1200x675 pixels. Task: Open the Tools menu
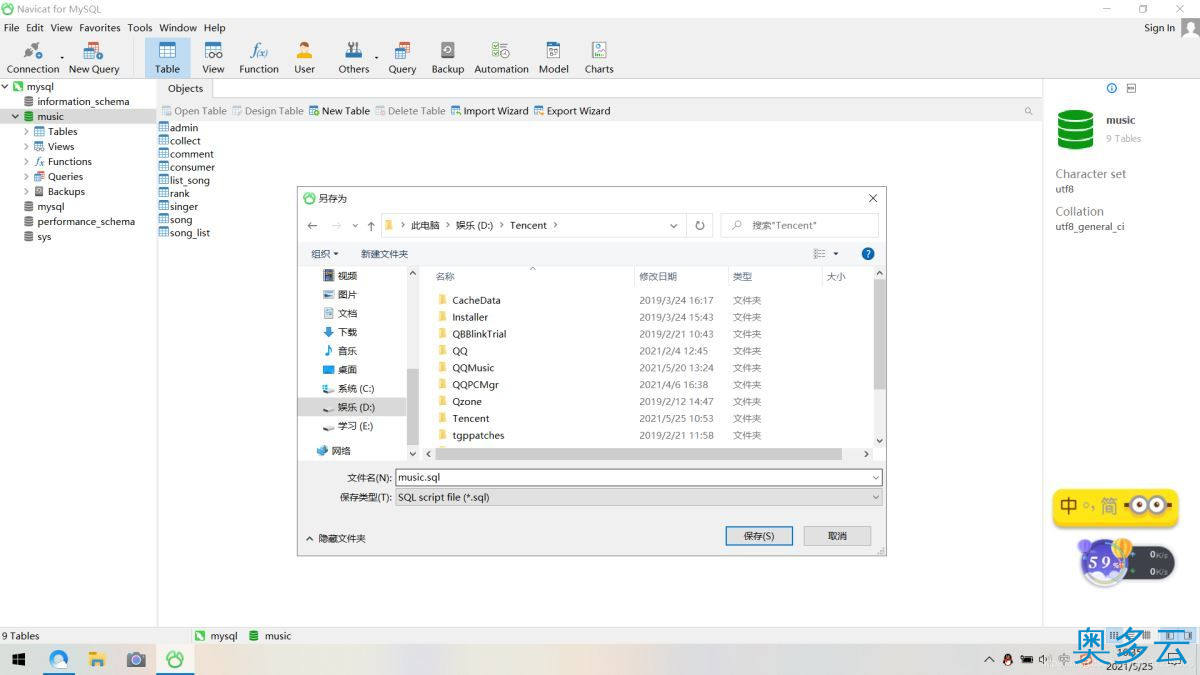140,28
